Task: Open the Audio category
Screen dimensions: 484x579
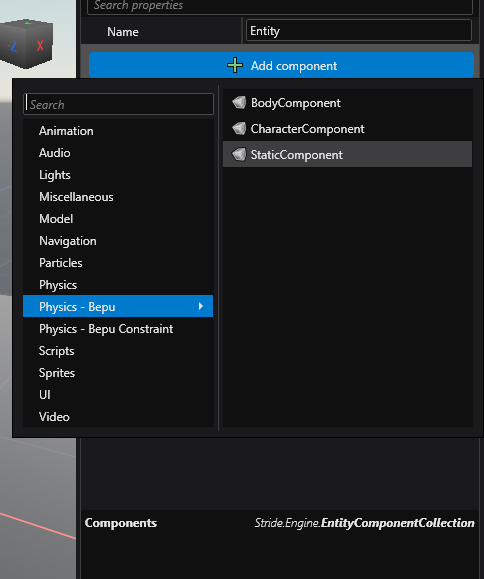Action: click(x=118, y=153)
